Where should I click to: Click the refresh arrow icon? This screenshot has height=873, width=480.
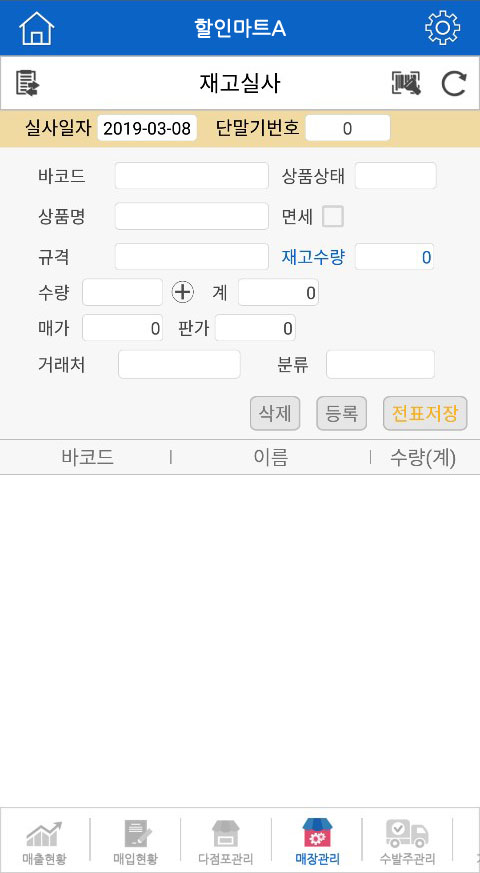coord(454,84)
